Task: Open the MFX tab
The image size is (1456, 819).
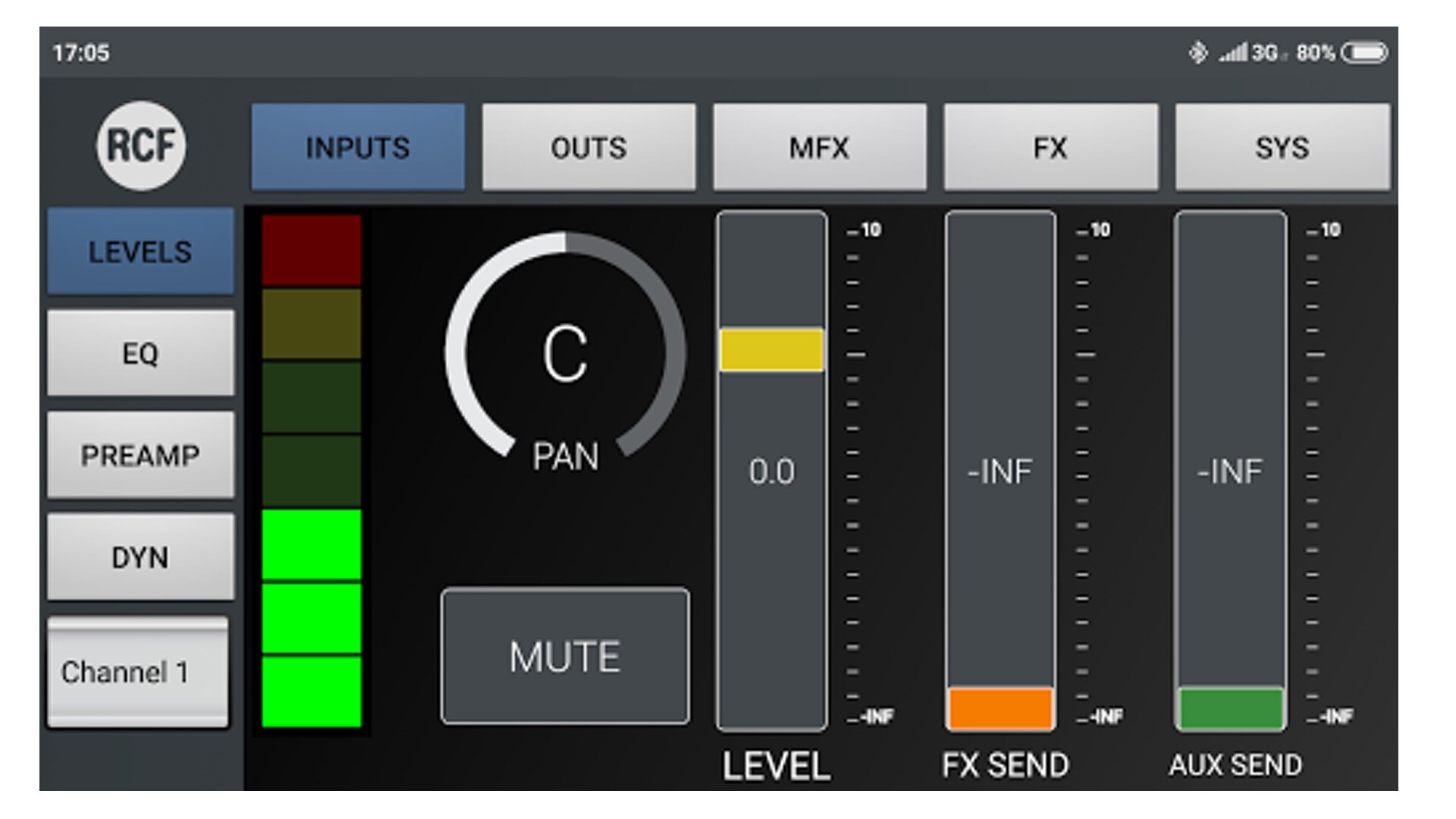Action: 819,146
